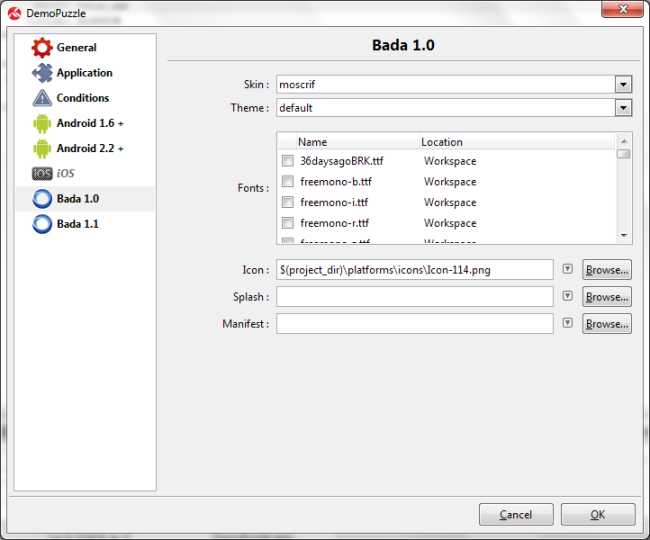Open the Manifest path variable dropdown

coord(568,323)
